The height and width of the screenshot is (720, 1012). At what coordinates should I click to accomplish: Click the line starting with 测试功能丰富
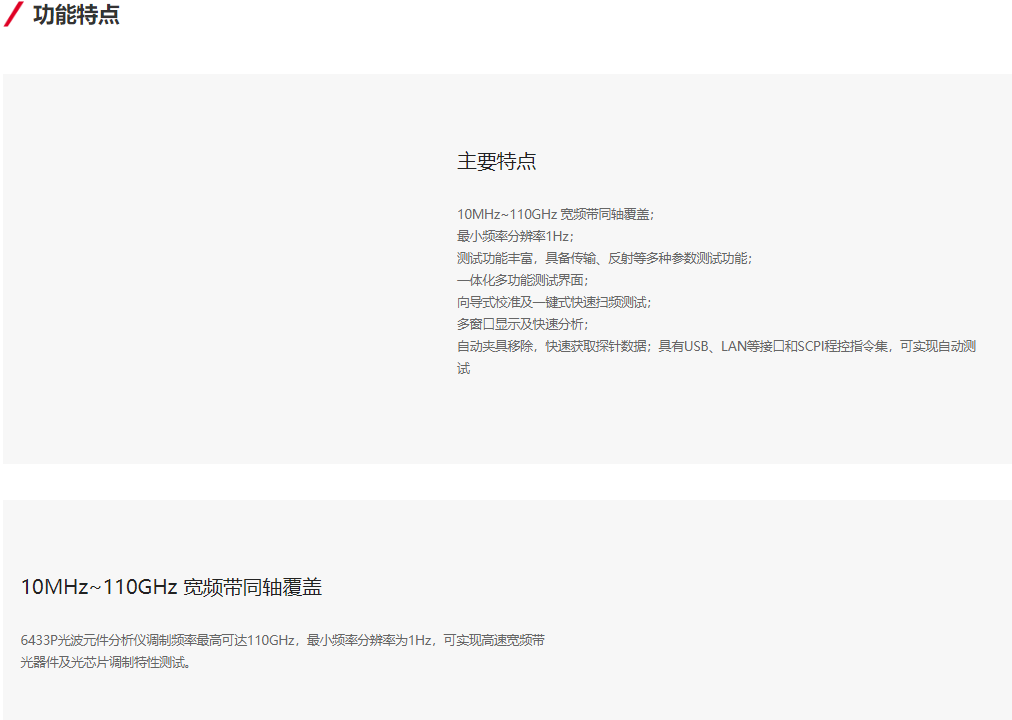pos(603,258)
